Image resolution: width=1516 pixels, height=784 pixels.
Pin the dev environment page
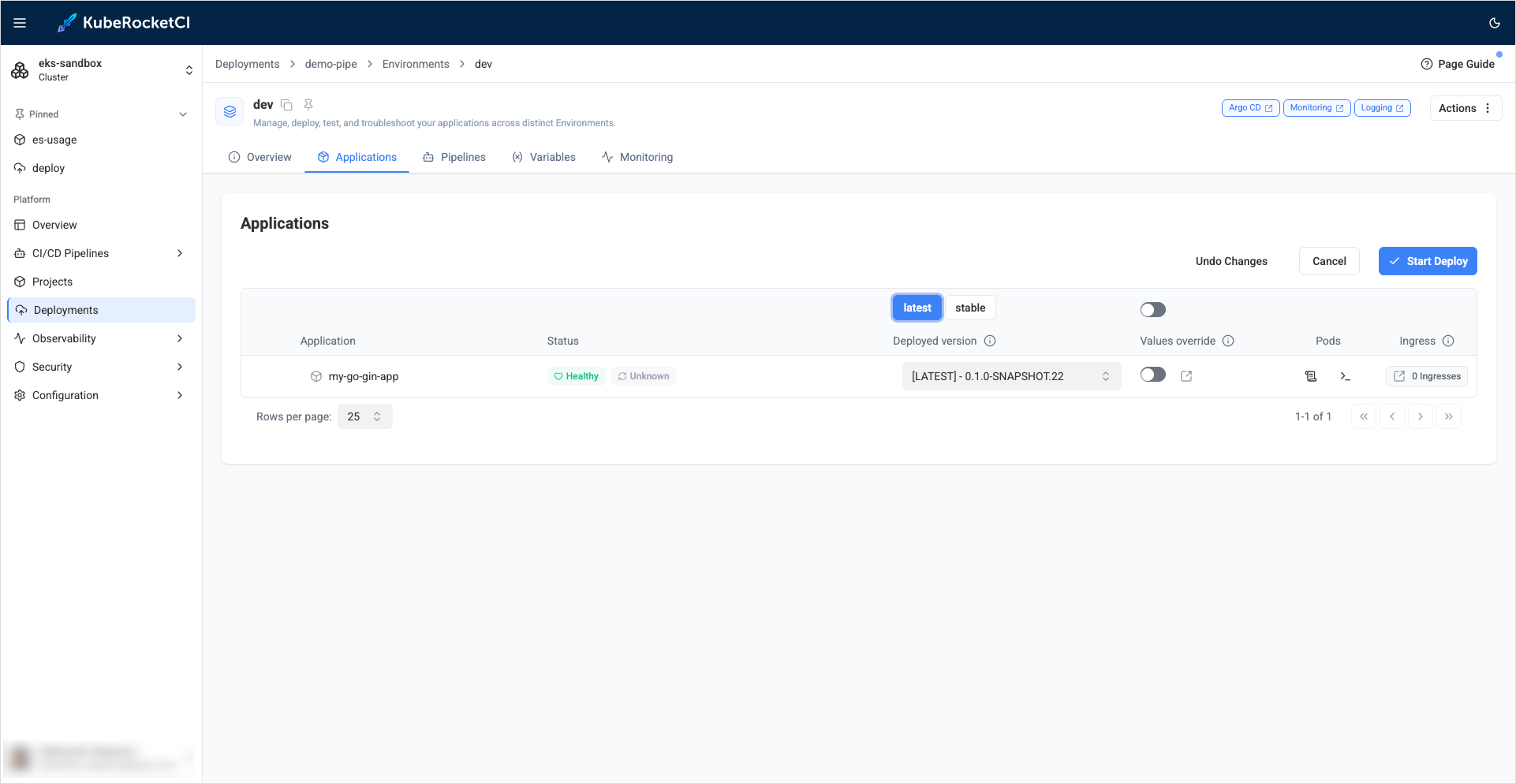click(x=308, y=105)
